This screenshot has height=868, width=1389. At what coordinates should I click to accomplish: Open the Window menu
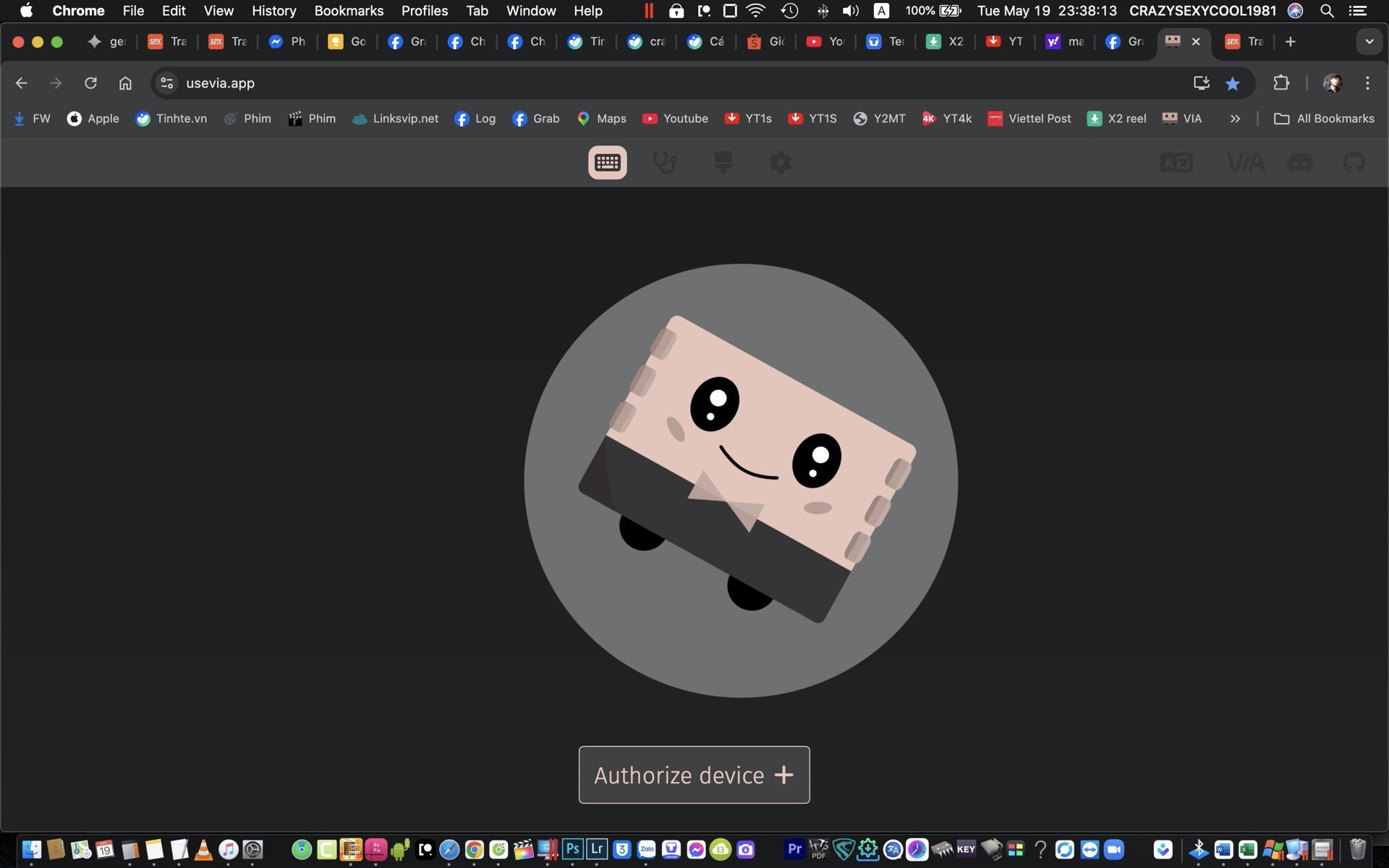tap(531, 11)
